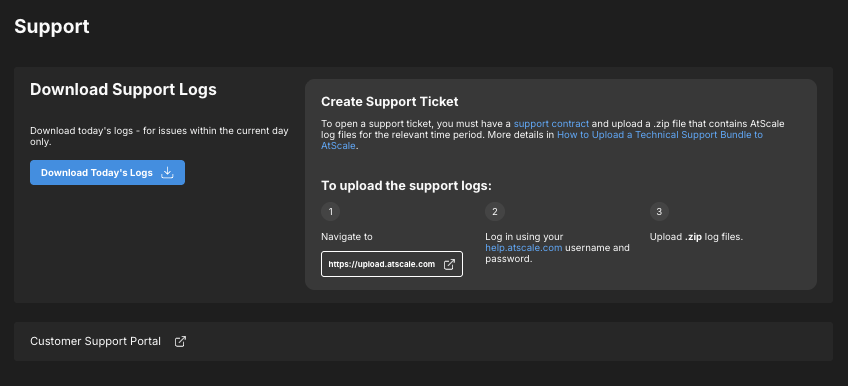Click 'Upload .zip log files.' text
Screen dimensions: 848x386
point(696,236)
